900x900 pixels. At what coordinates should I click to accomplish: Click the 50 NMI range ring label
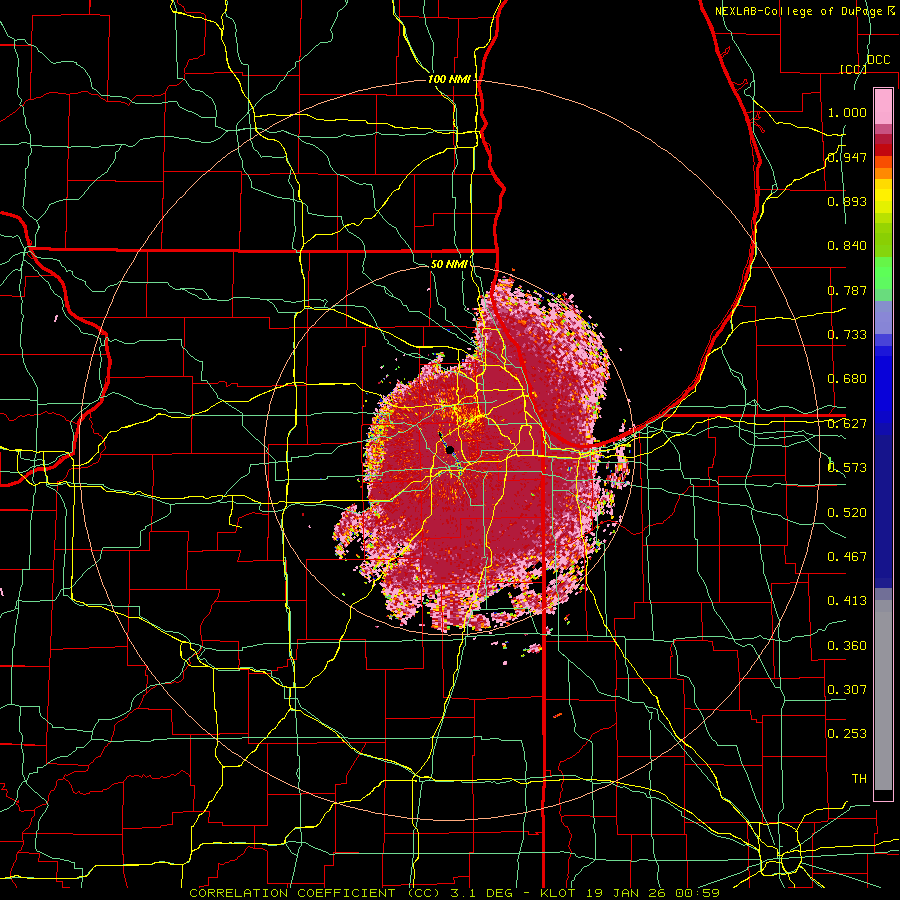click(x=449, y=264)
